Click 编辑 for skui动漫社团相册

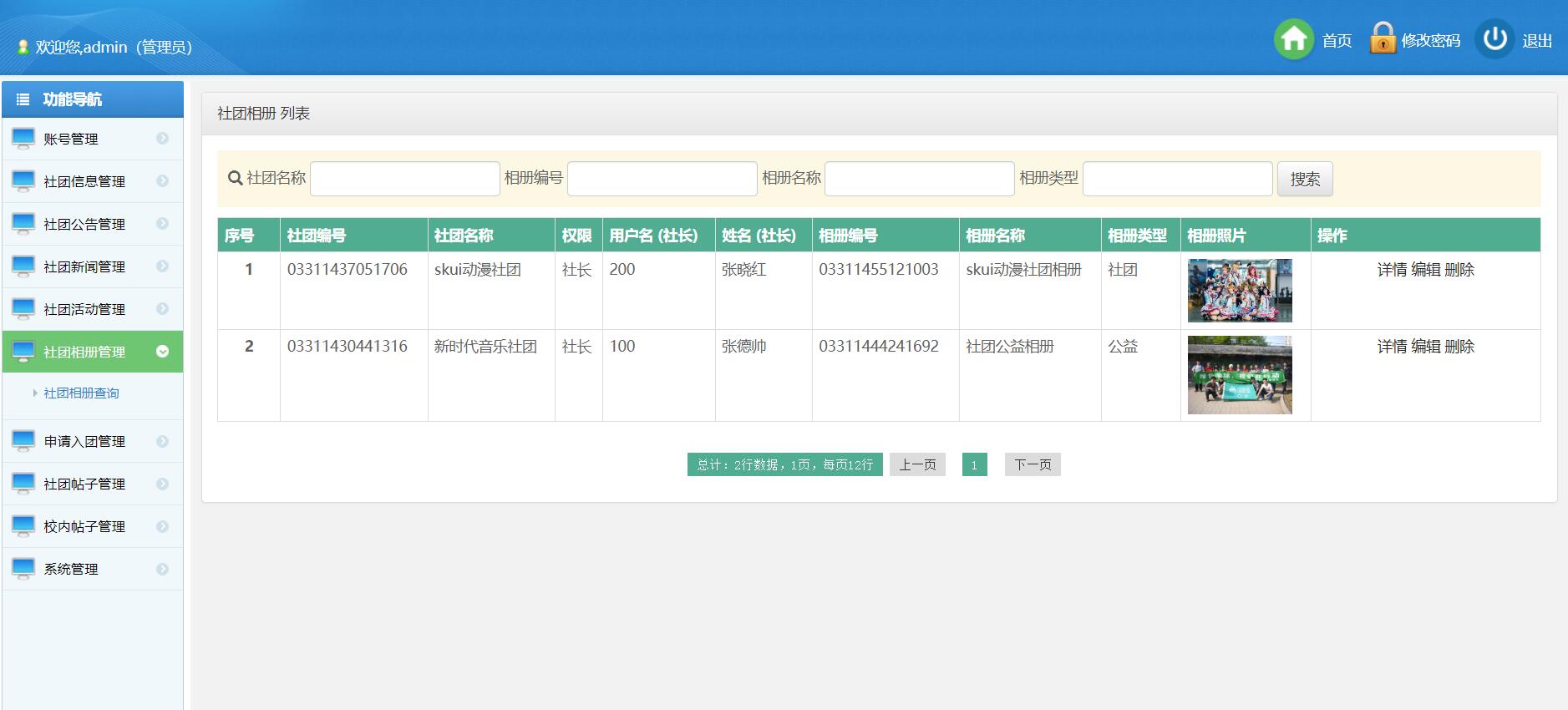coord(1426,270)
